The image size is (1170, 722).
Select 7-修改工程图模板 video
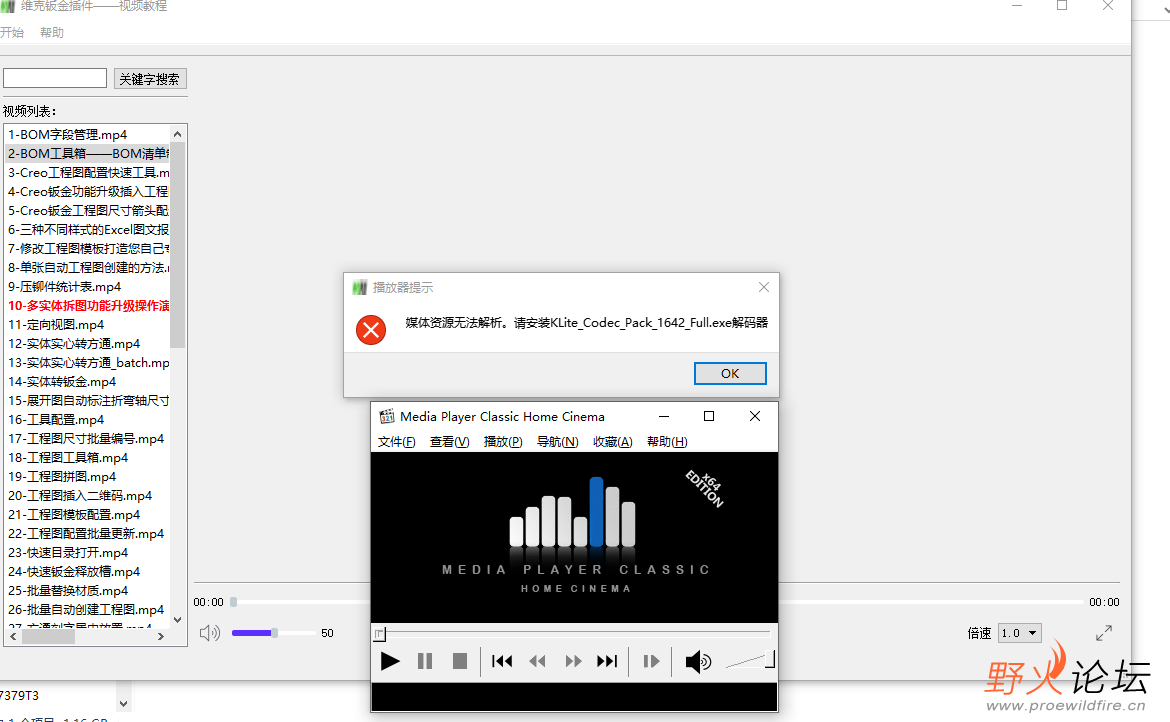[87, 248]
